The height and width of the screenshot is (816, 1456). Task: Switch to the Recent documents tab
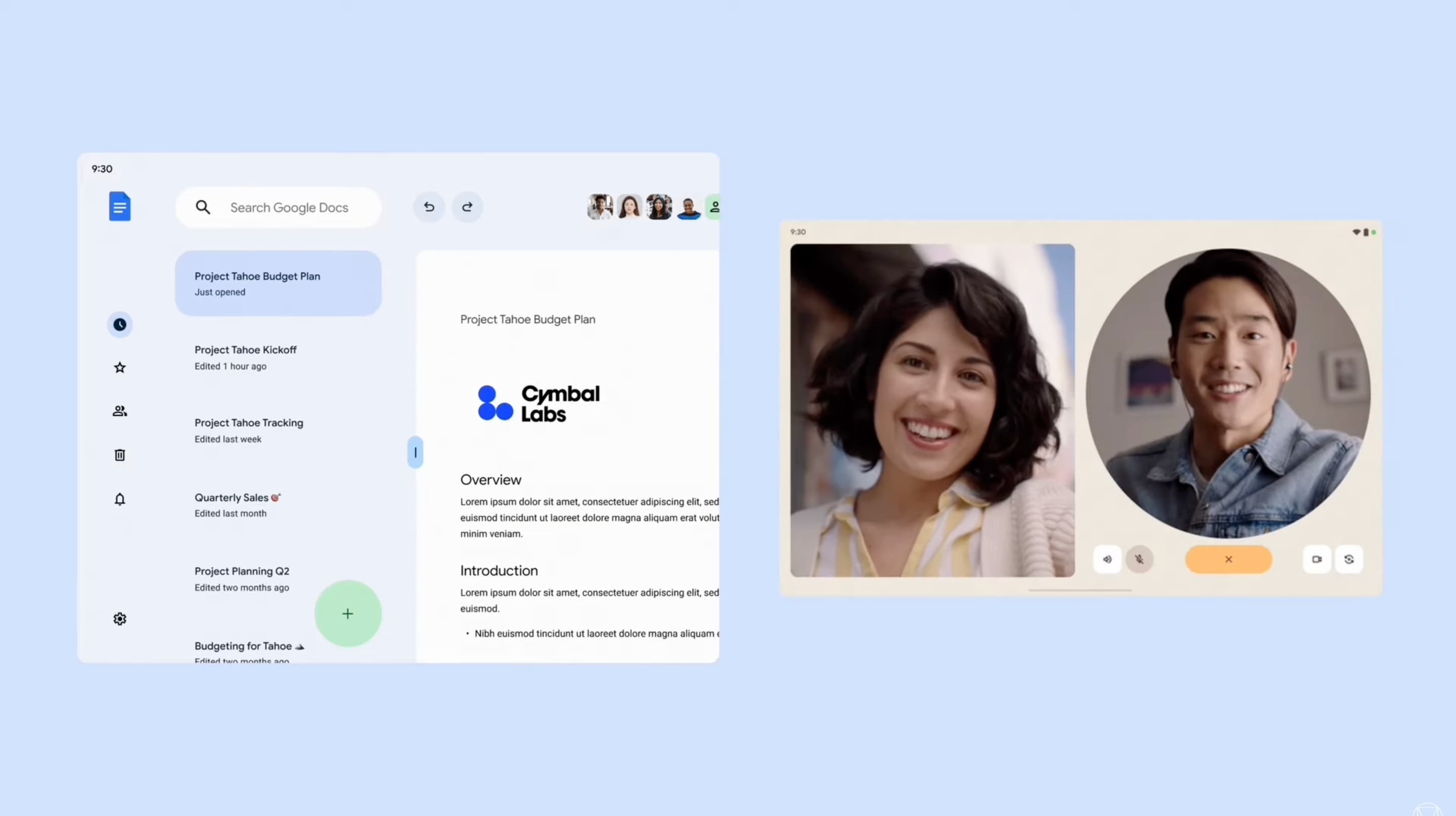pyautogui.click(x=120, y=324)
